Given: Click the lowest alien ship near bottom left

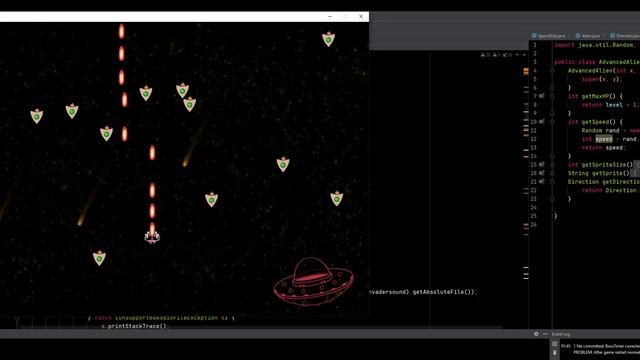Looking at the screenshot, I should click(99, 258).
